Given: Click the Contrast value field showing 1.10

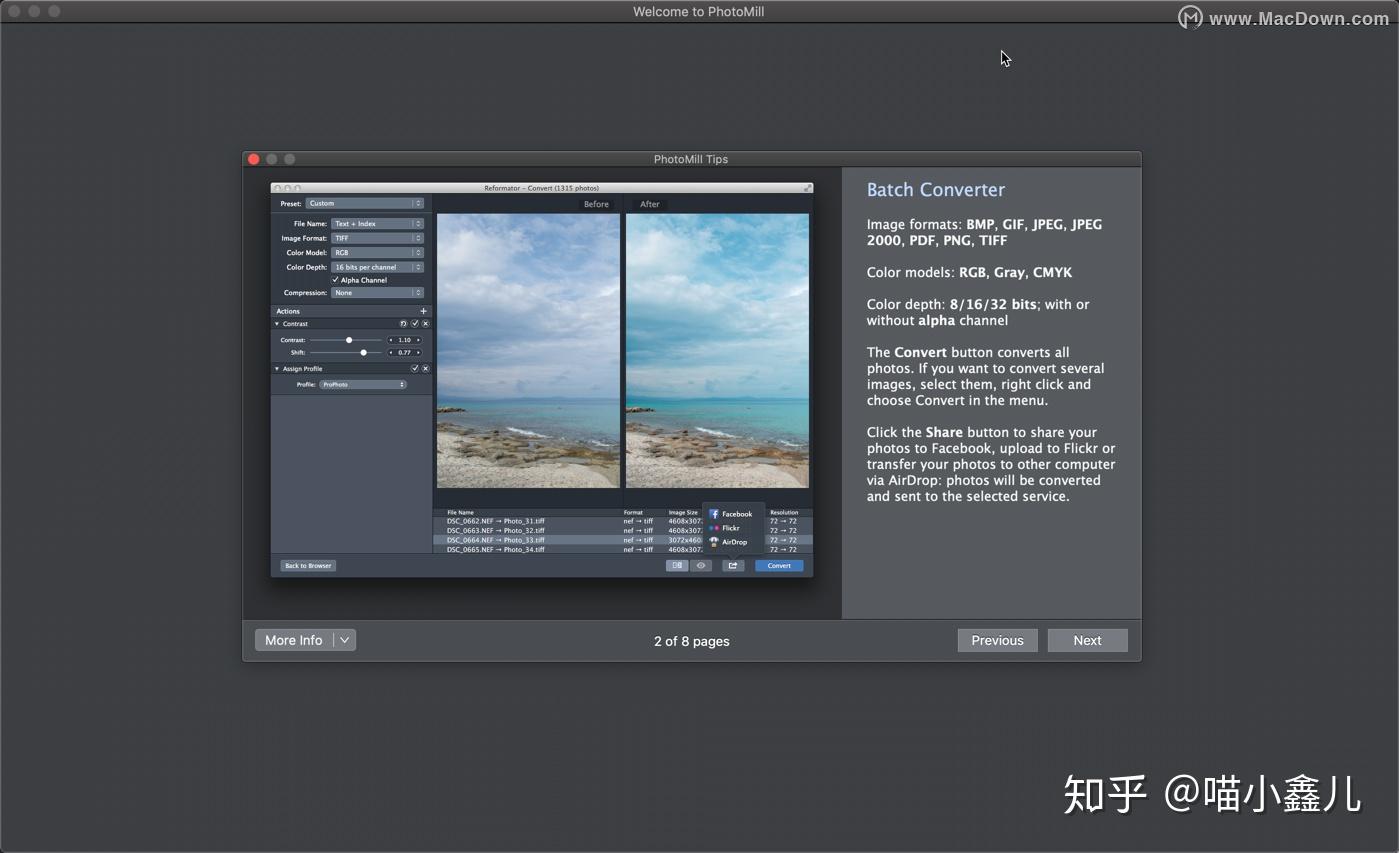Looking at the screenshot, I should pyautogui.click(x=405, y=340).
